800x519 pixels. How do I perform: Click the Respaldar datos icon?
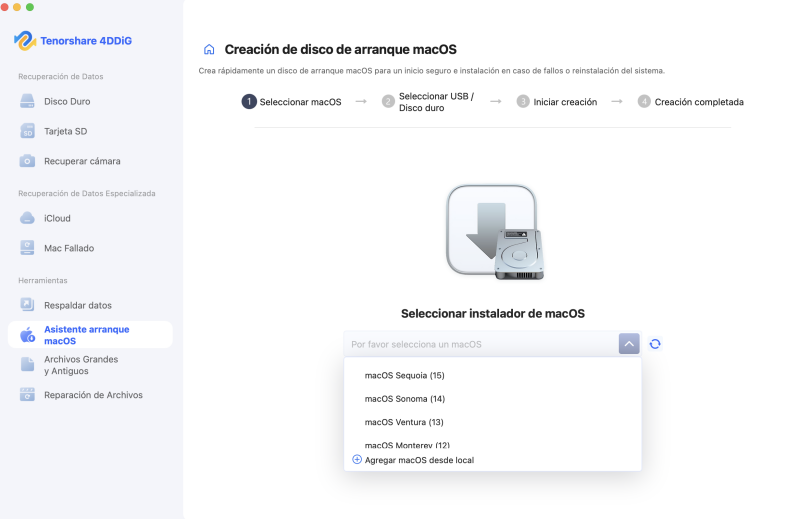(x=28, y=305)
